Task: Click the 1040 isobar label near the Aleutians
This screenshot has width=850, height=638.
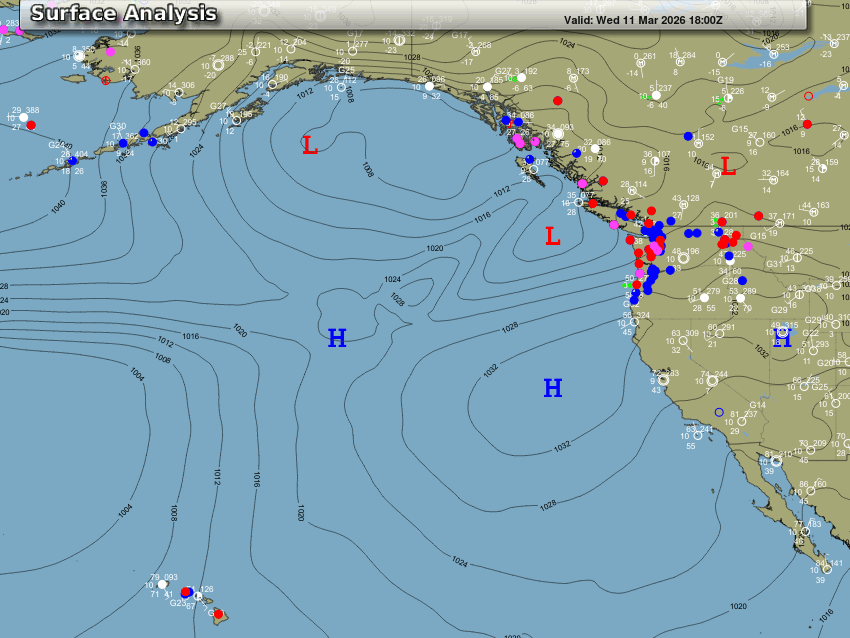Action: tap(57, 205)
